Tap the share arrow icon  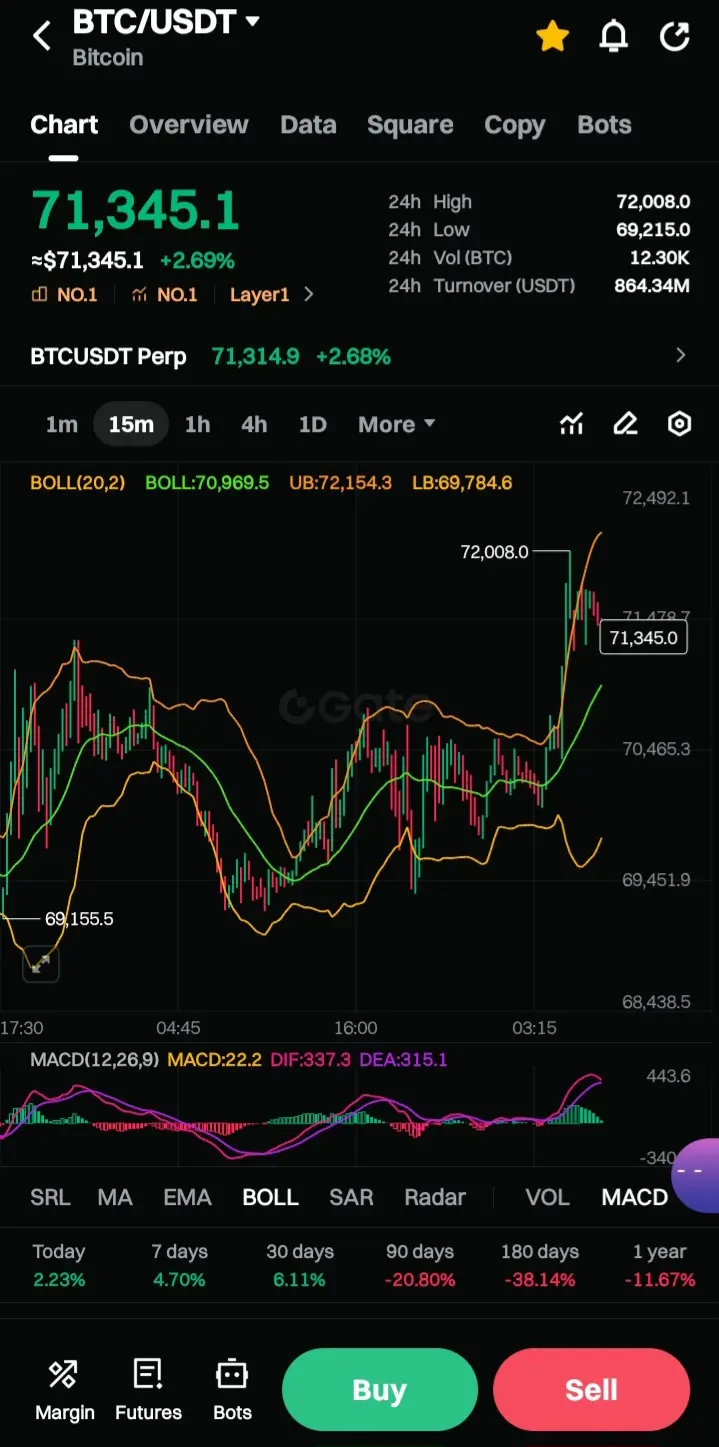coord(675,37)
